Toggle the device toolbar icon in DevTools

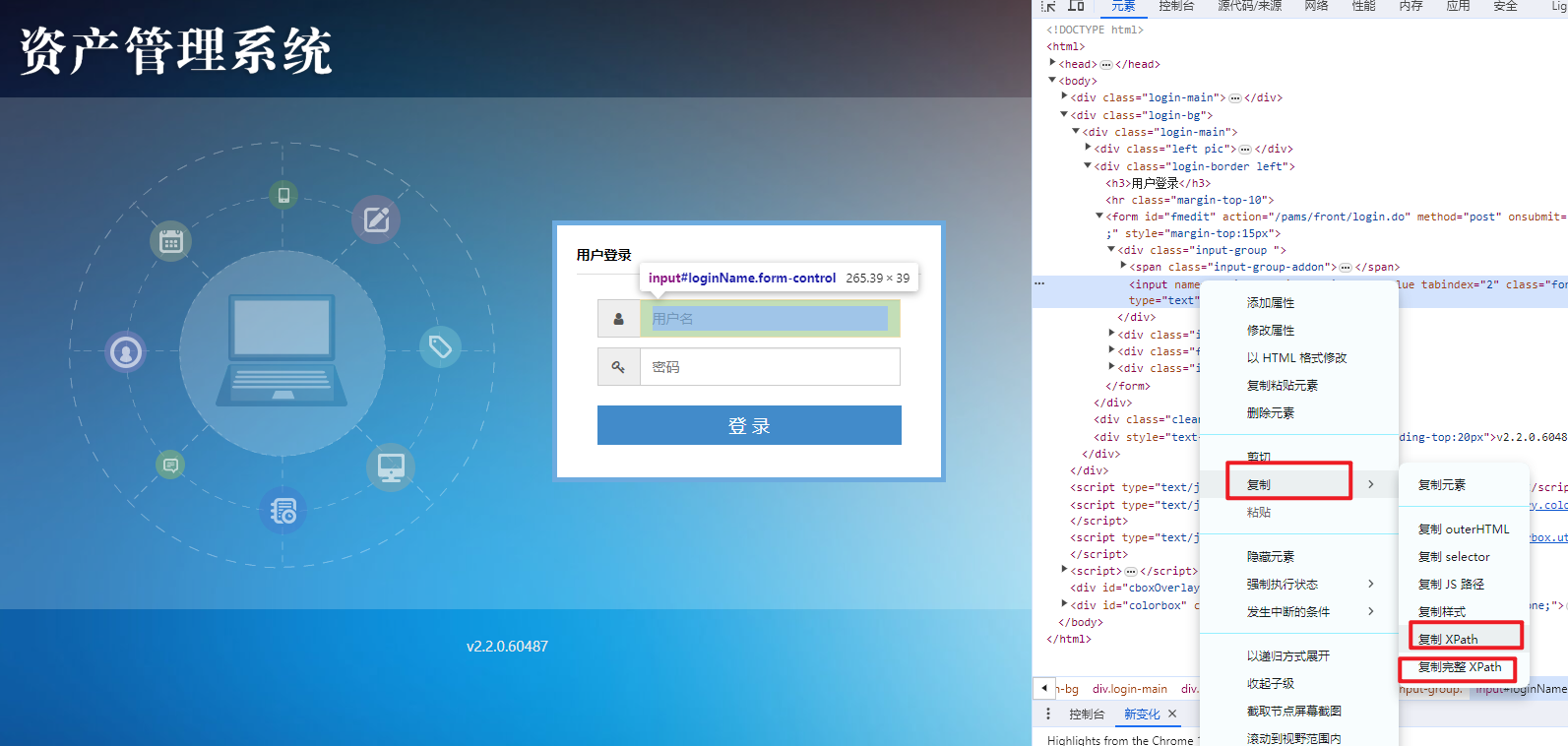pyautogui.click(x=1076, y=5)
